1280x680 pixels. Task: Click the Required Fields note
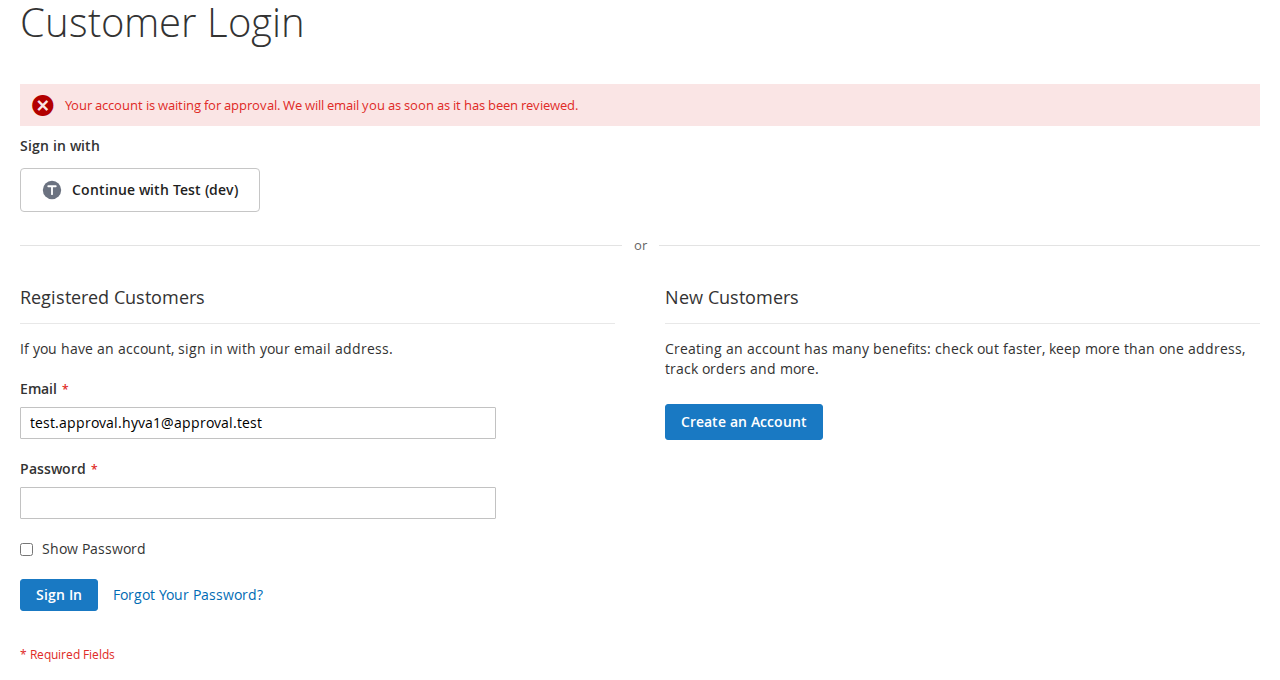click(67, 655)
